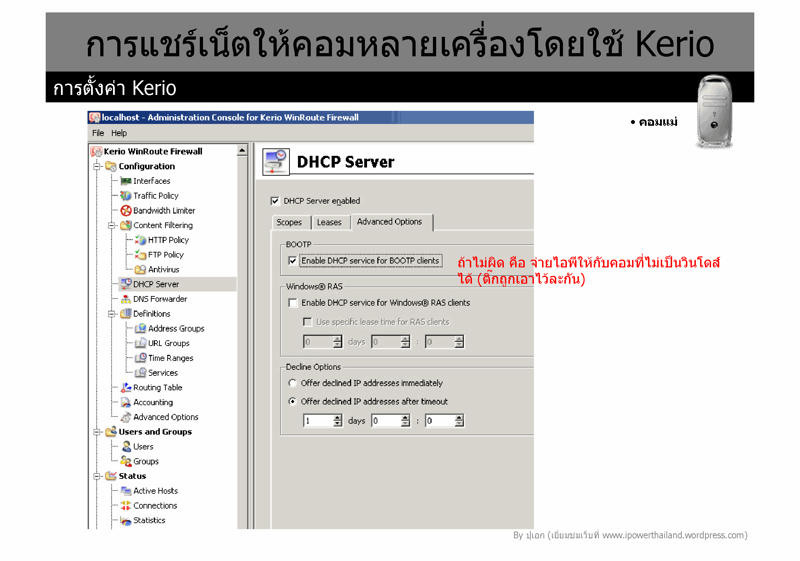Image resolution: width=800 pixels, height=561 pixels.
Task: Check Use specific lease time for RAS clients
Action: click(307, 322)
